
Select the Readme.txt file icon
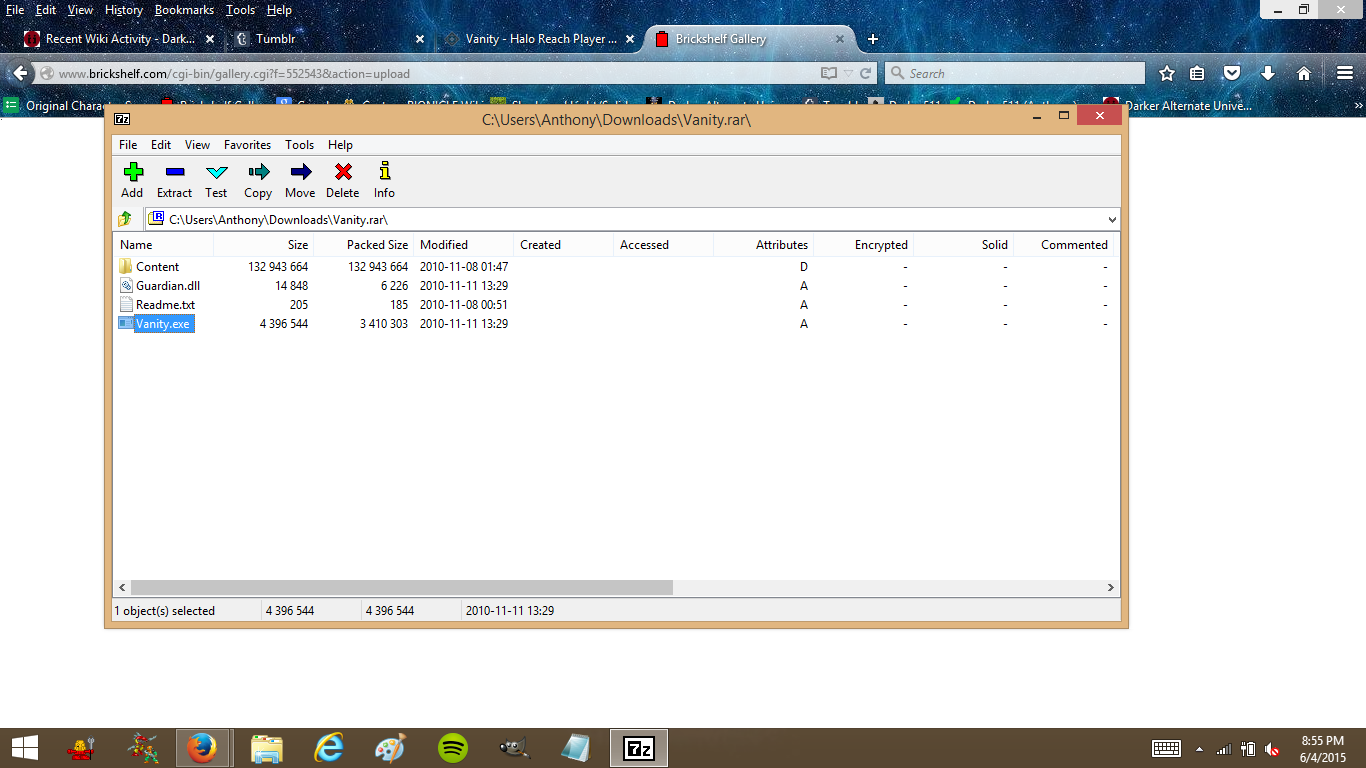(x=125, y=305)
